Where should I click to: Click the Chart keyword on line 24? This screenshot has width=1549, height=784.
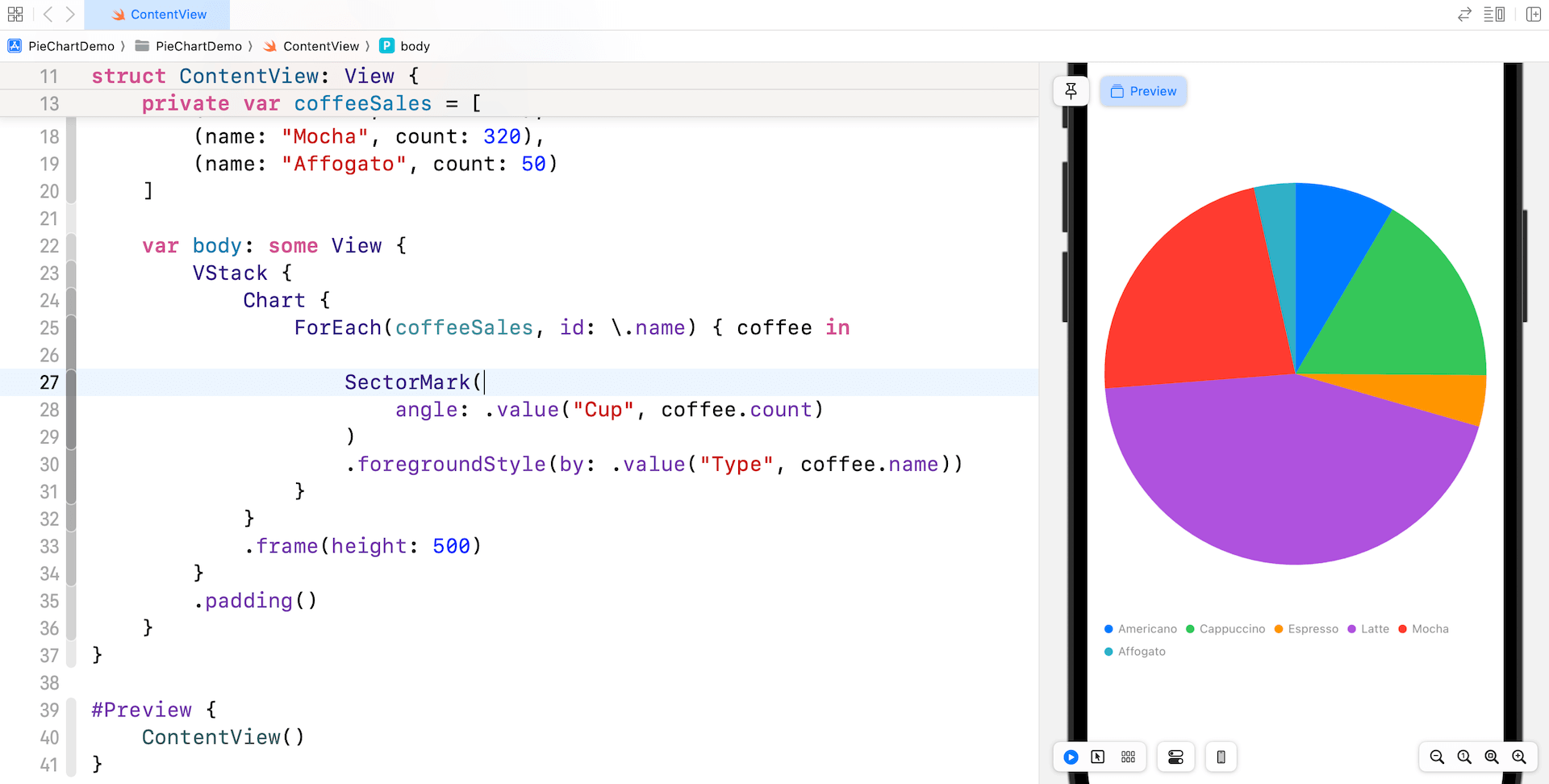click(x=274, y=301)
